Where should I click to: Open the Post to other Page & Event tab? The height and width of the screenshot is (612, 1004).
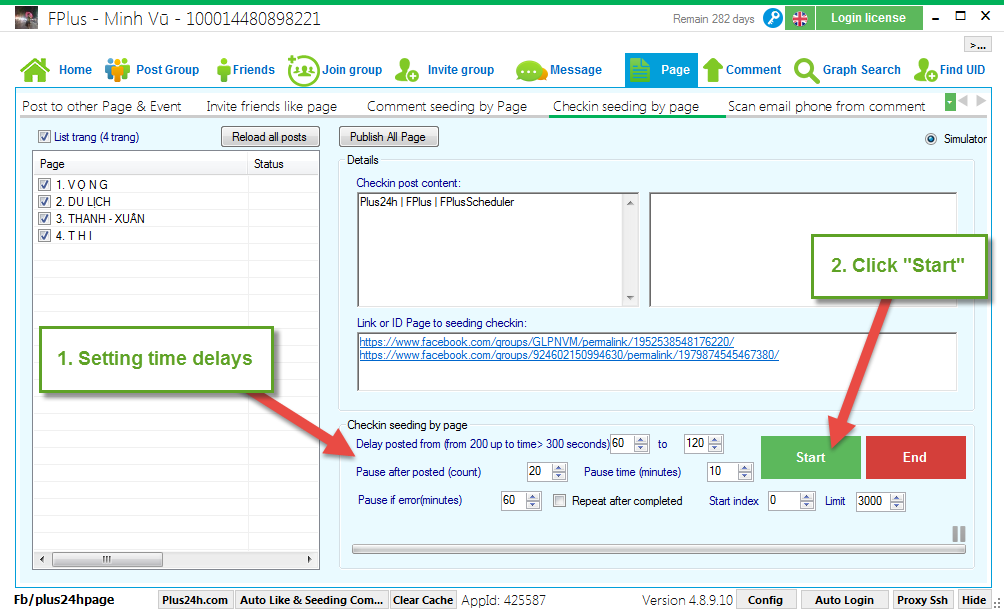coord(102,106)
